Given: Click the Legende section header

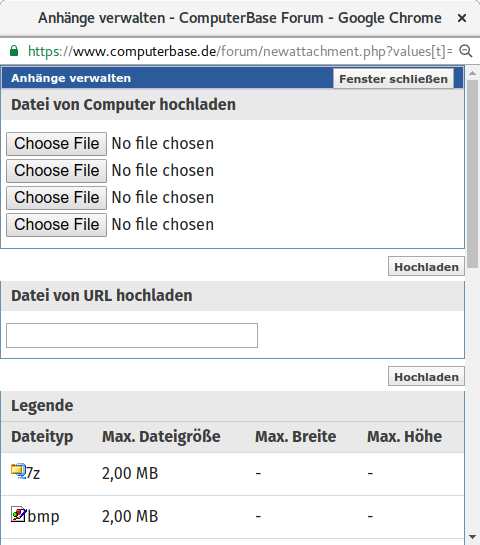Looking at the screenshot, I should (42, 406).
